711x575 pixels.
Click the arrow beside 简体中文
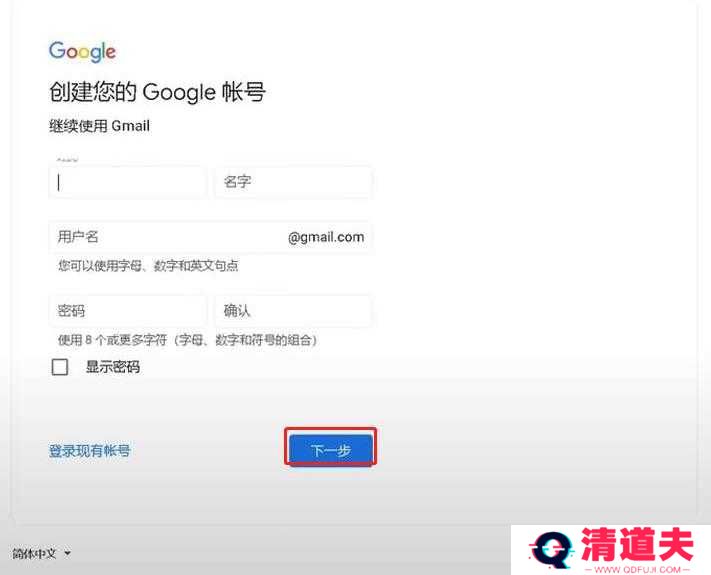tap(68, 553)
